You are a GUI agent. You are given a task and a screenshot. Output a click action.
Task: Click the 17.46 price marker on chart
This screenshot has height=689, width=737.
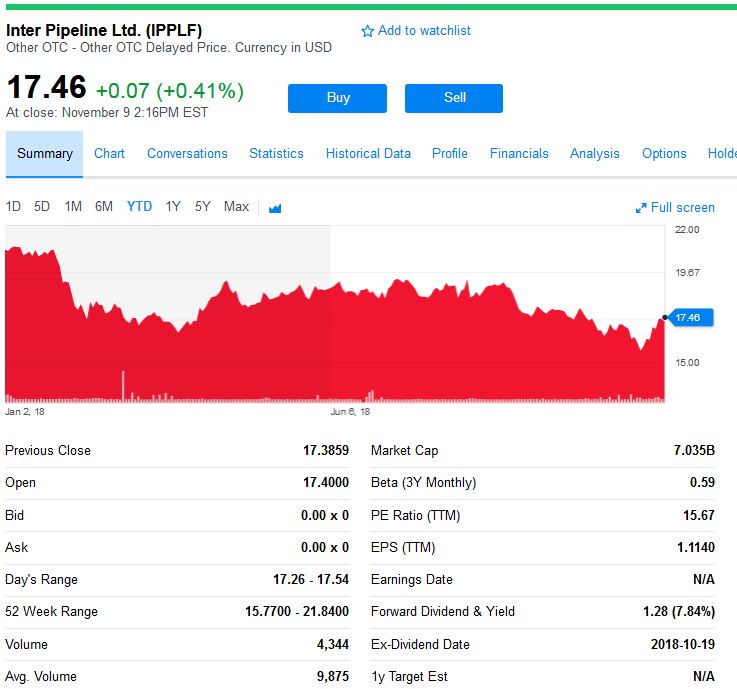point(691,318)
